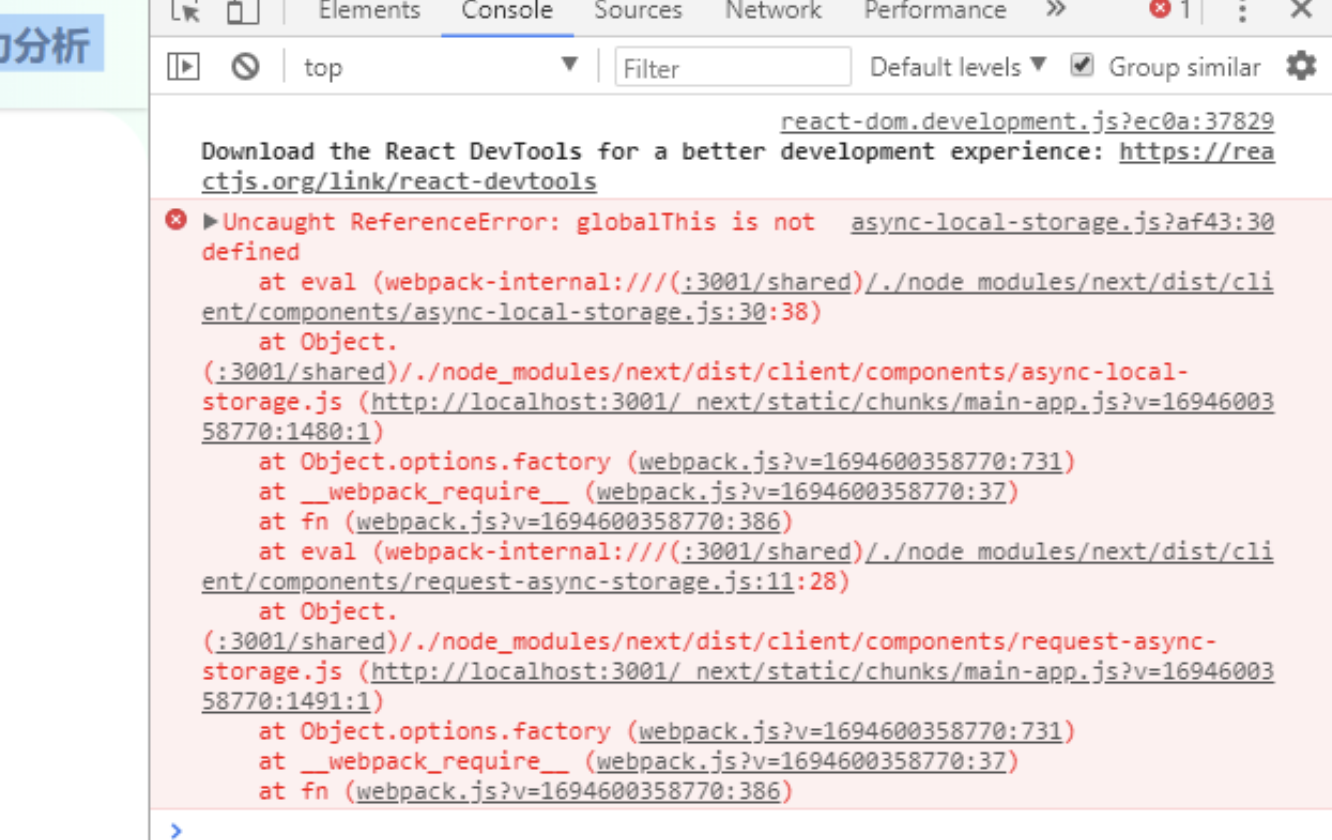
Task: Open the async-local-storage.js:30 stack link
Action: click(738, 297)
